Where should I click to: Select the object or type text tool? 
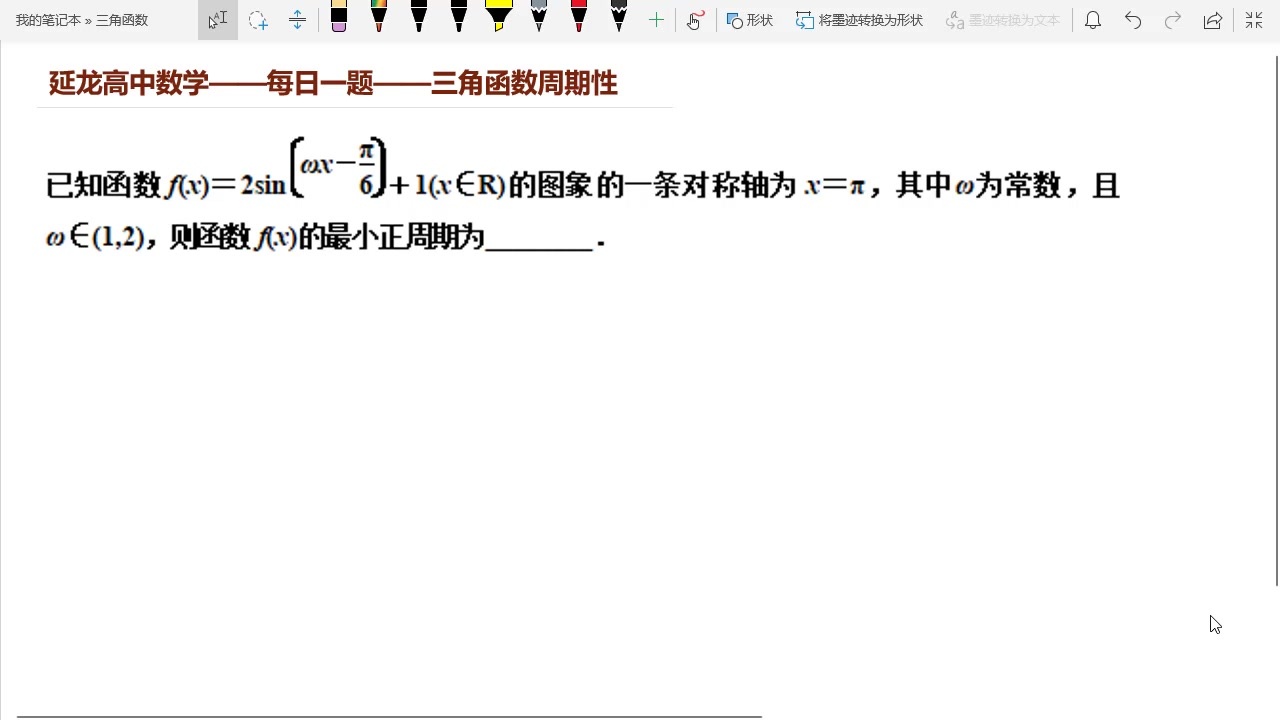click(x=218, y=20)
